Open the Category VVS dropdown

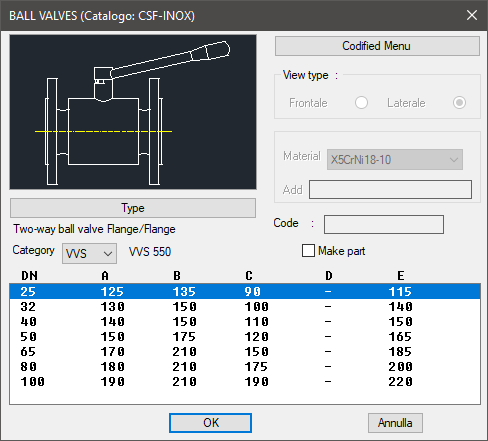[89, 254]
